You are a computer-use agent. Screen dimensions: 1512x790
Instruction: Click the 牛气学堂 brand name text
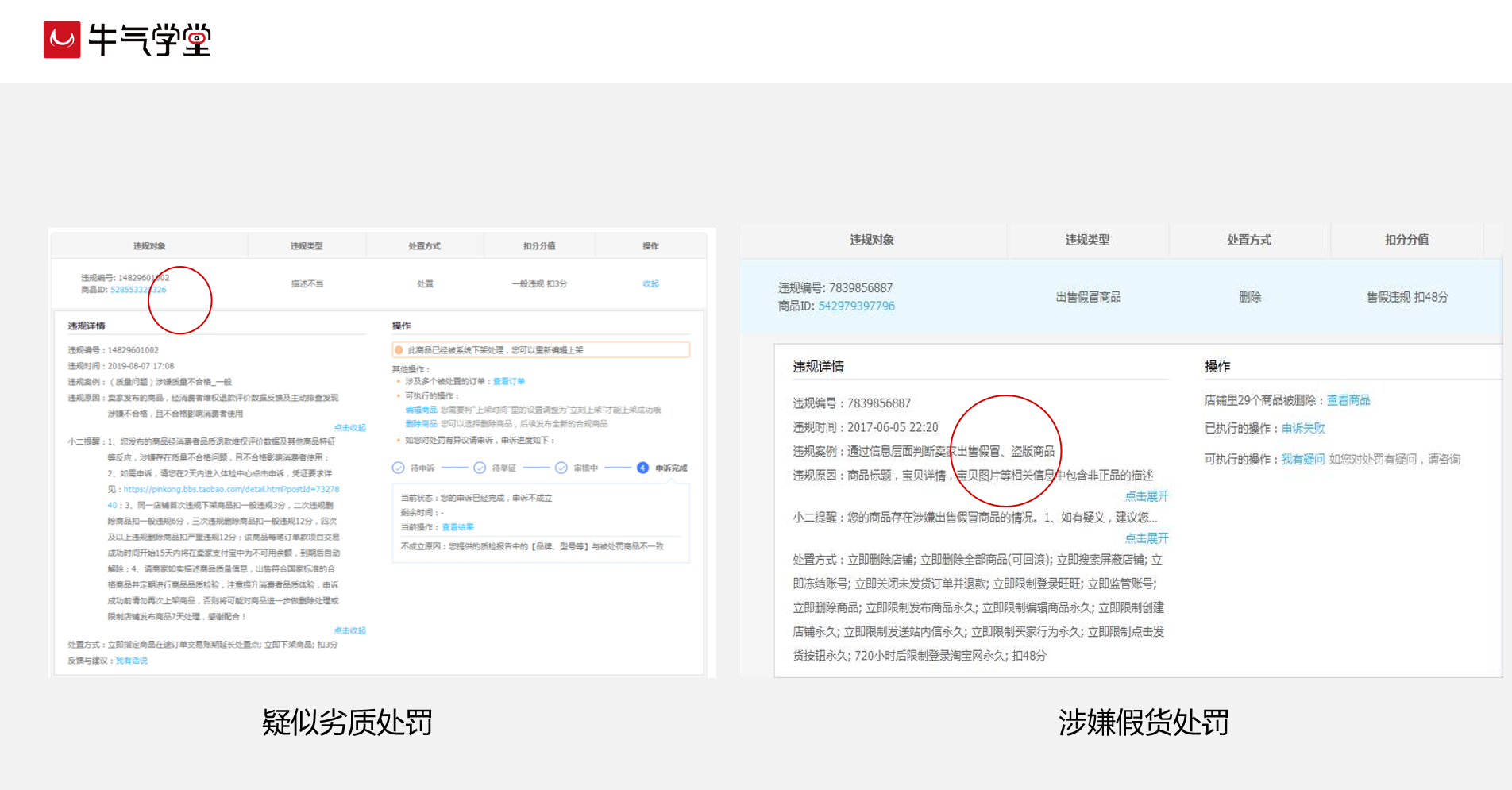click(150, 40)
